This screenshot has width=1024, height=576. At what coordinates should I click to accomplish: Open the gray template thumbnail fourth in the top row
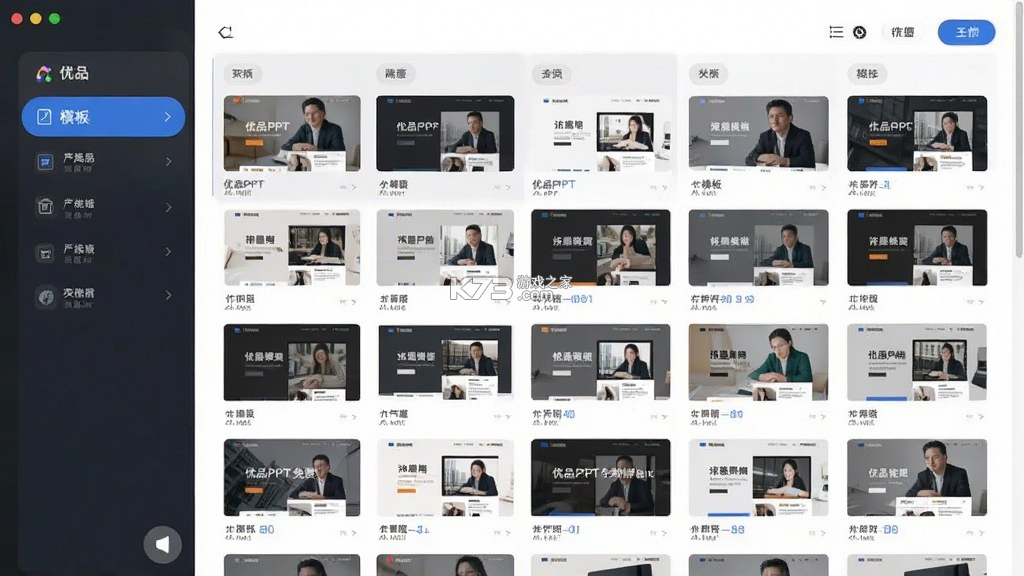[759, 134]
